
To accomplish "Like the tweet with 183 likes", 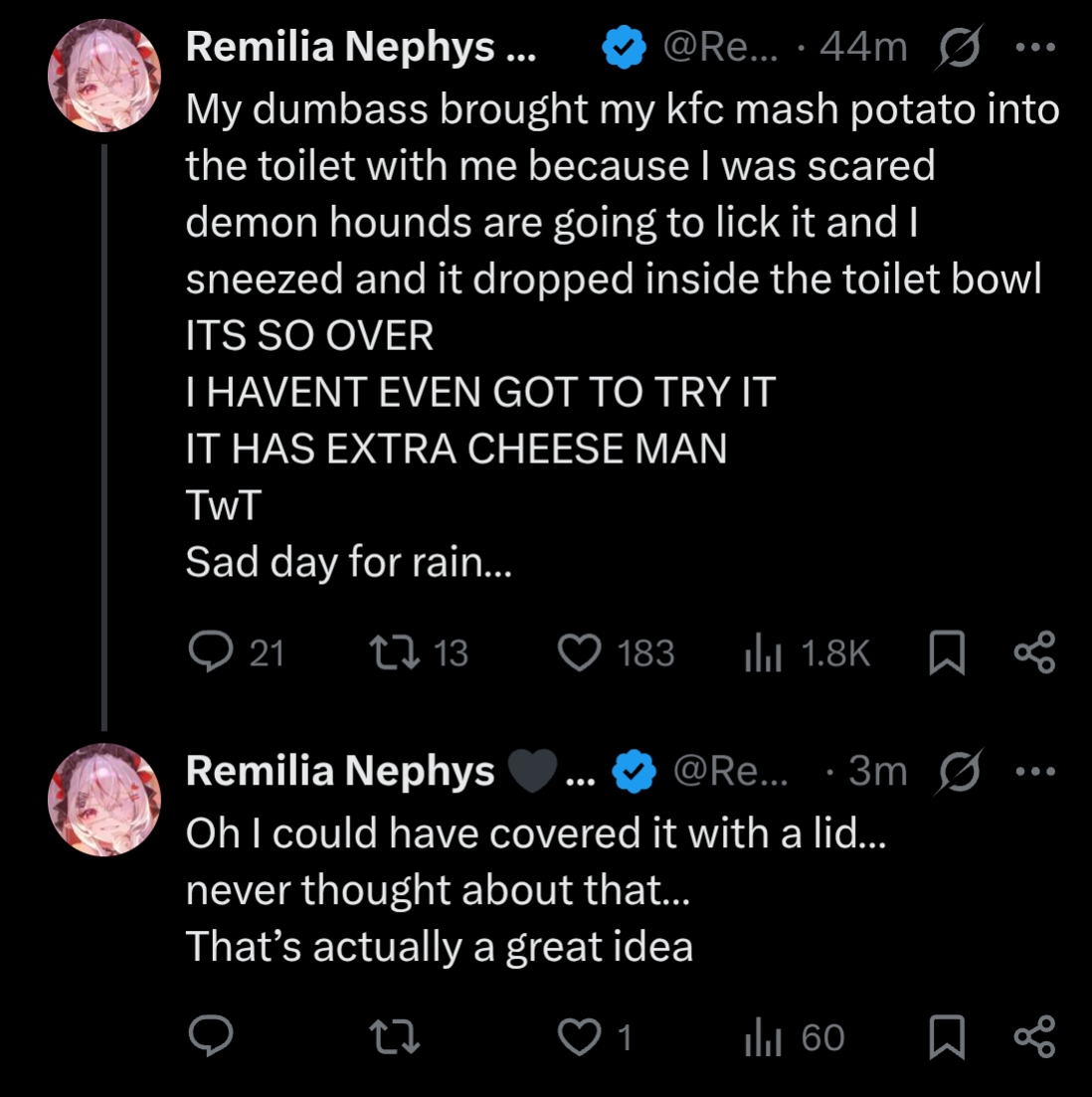I will [x=580, y=653].
